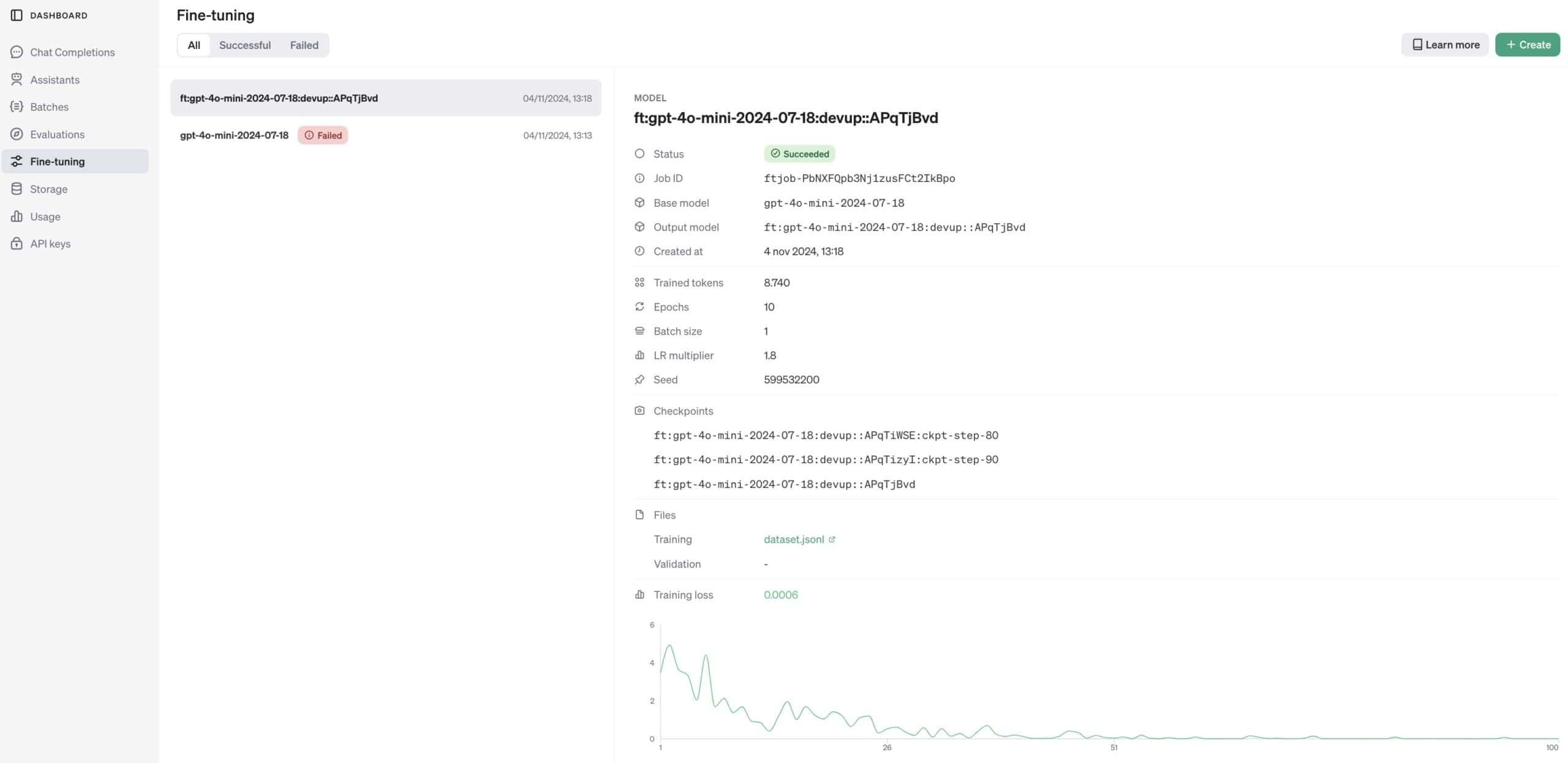Open the dataset.jsonl training file
Image resolution: width=1568 pixels, height=763 pixels.
click(794, 539)
